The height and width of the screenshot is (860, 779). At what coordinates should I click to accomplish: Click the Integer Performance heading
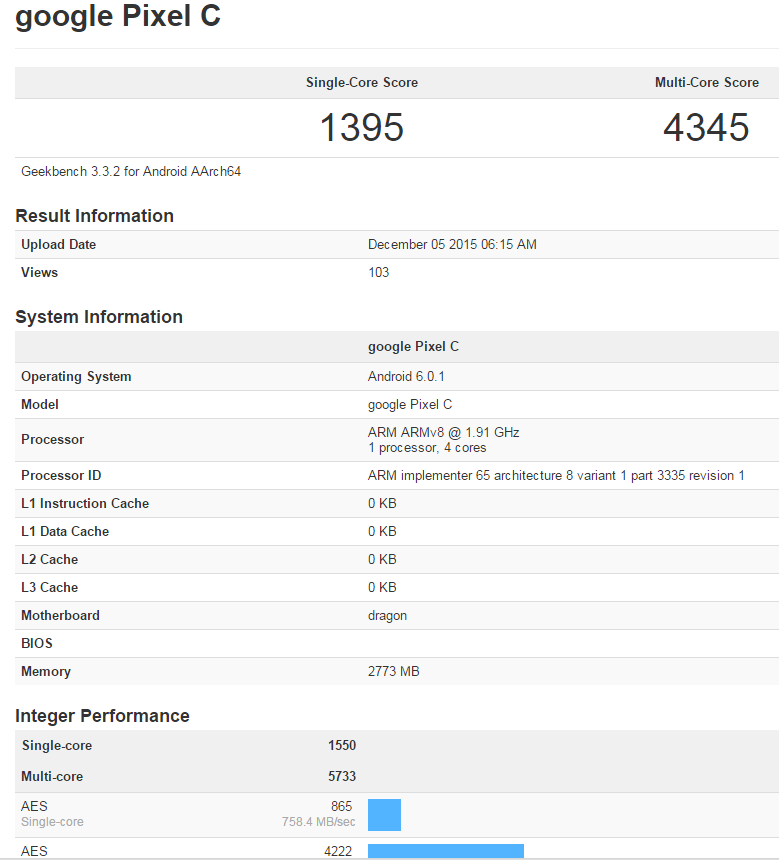103,716
